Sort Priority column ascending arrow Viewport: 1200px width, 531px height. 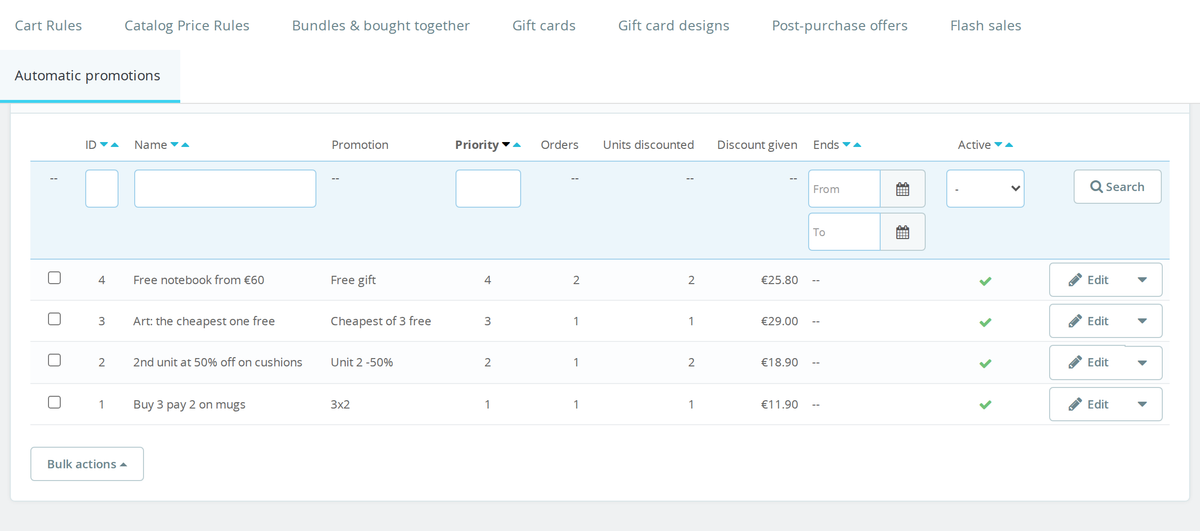pos(517,145)
